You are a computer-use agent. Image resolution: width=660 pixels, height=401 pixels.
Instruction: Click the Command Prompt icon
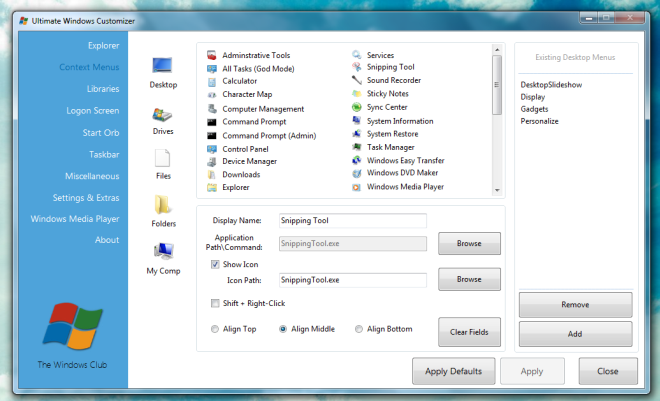(x=212, y=122)
